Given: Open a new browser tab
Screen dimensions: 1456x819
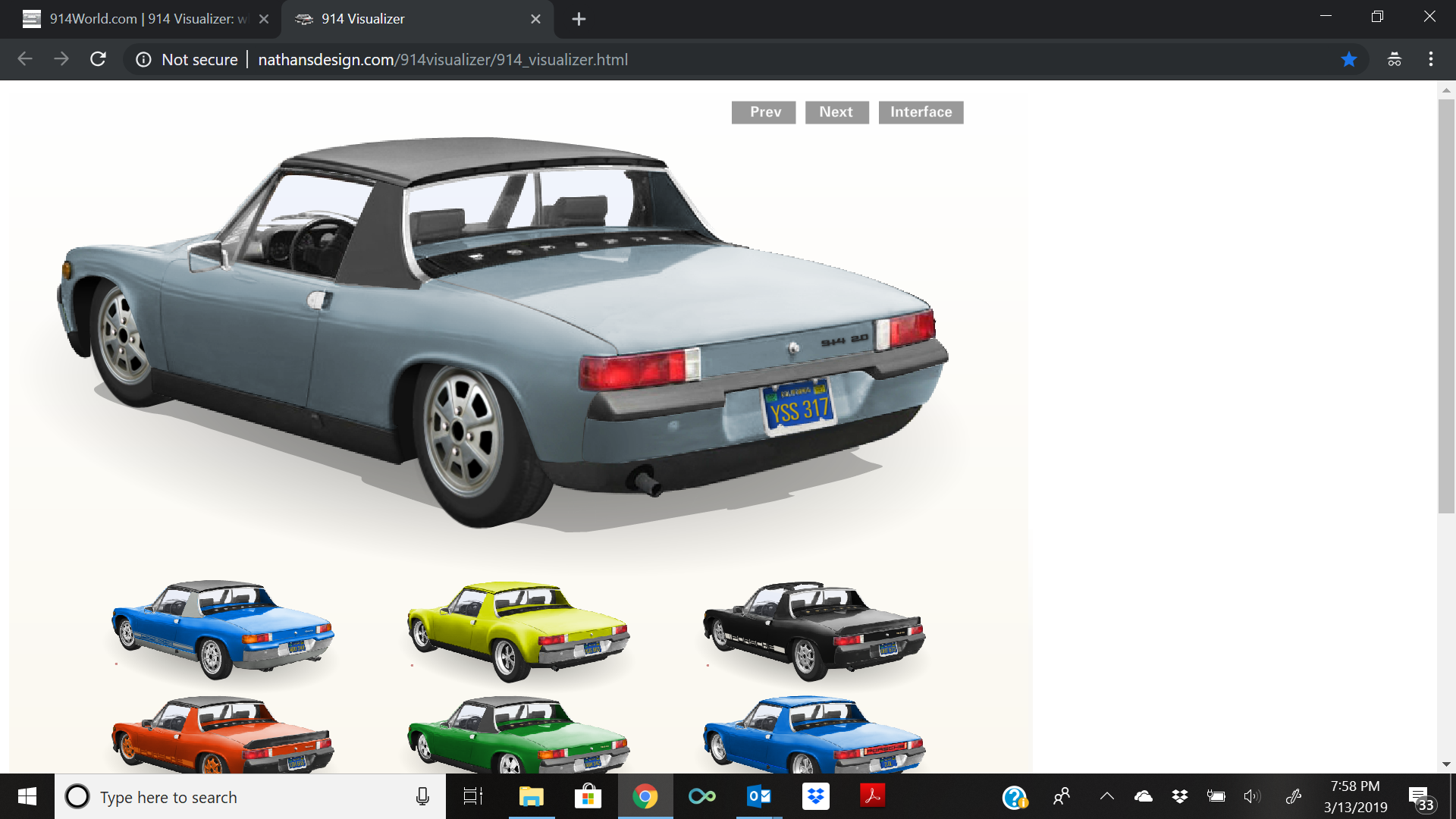Looking at the screenshot, I should (x=579, y=19).
